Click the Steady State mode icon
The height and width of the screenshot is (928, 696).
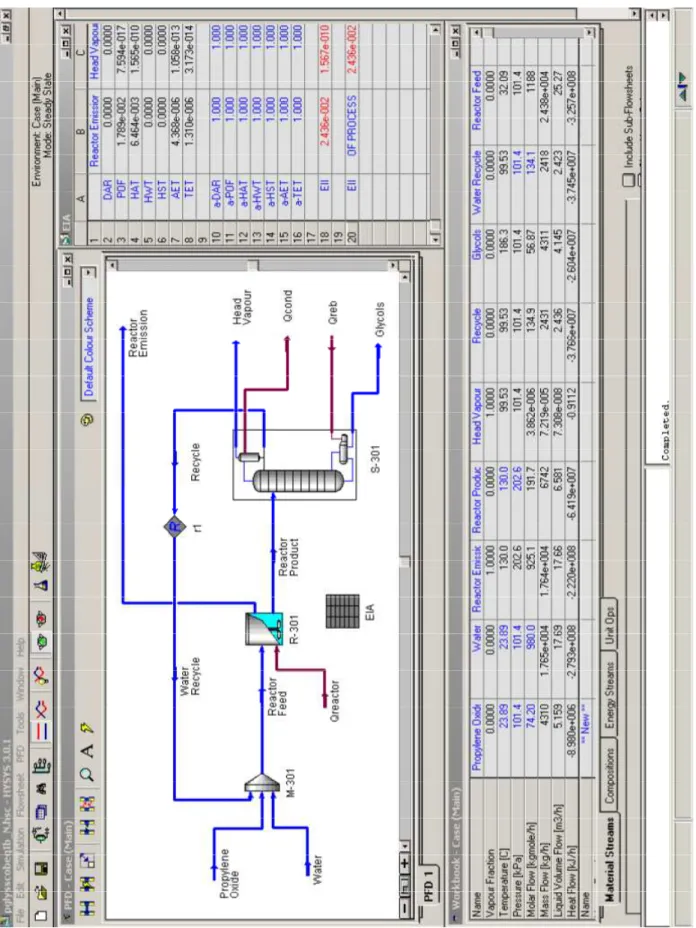coord(41,730)
